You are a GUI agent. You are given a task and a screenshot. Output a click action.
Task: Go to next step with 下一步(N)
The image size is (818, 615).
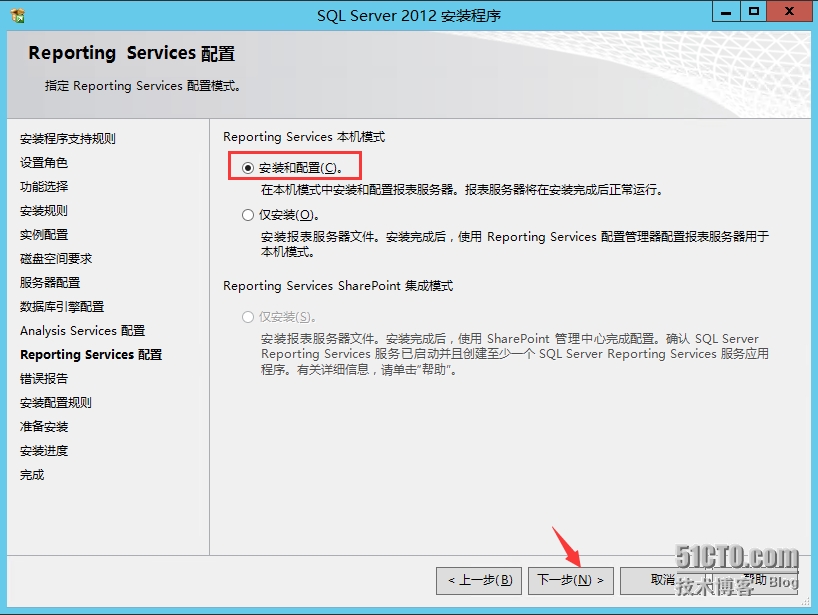tap(571, 581)
